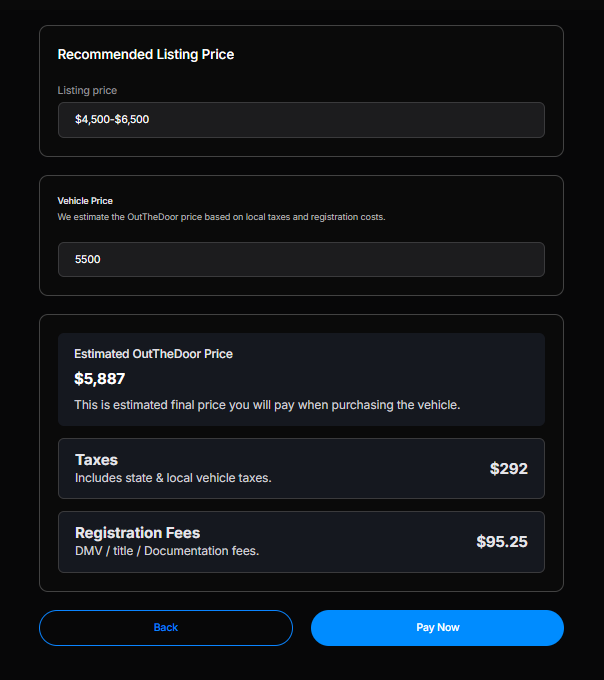Click the $4,500-$6,500 listing price value

[x=113, y=120]
